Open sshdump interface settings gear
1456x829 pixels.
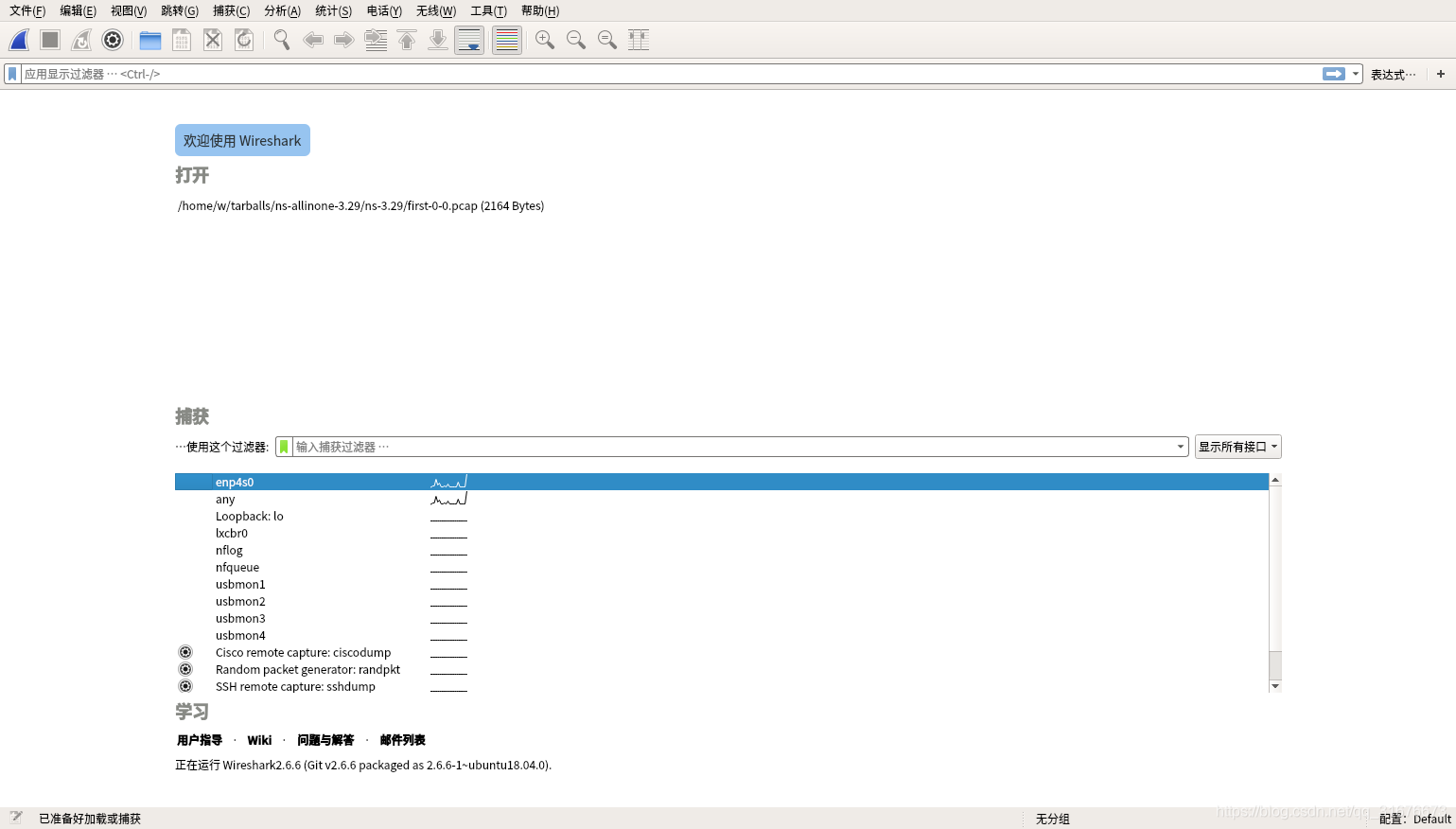[185, 686]
